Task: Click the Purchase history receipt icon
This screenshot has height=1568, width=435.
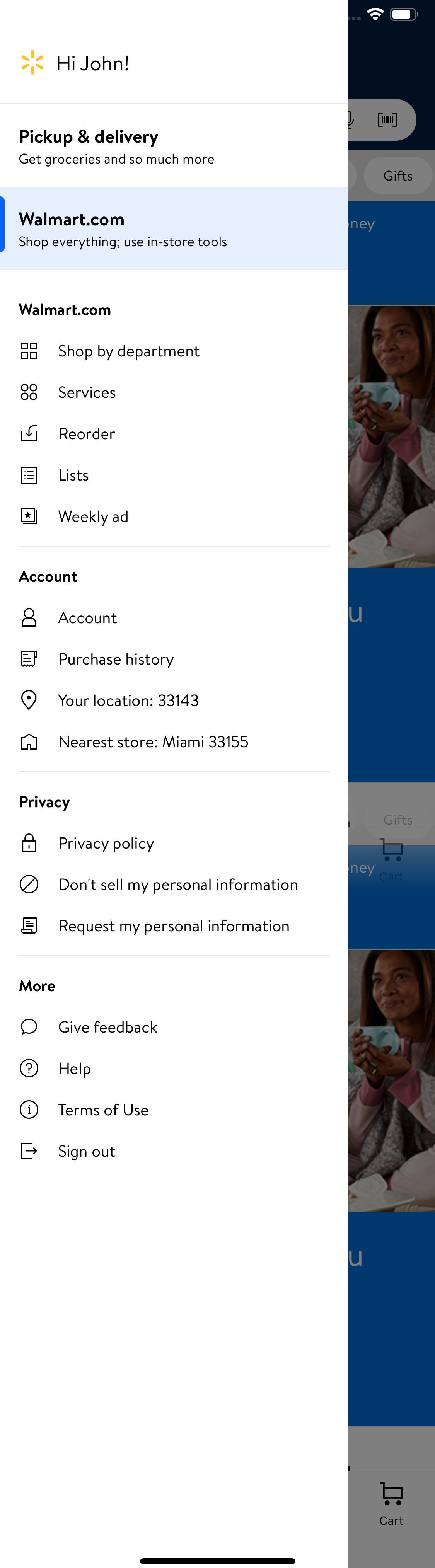Action: (29, 659)
